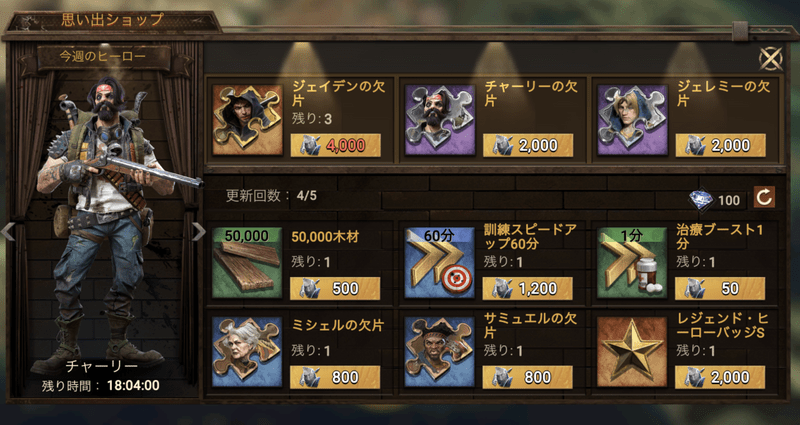
Task: Refresh the shop with the reload icon
Action: click(764, 197)
